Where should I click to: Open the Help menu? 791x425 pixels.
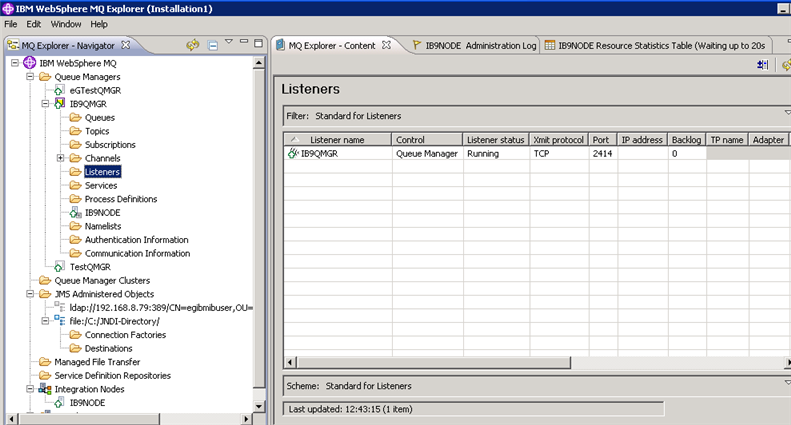point(99,24)
